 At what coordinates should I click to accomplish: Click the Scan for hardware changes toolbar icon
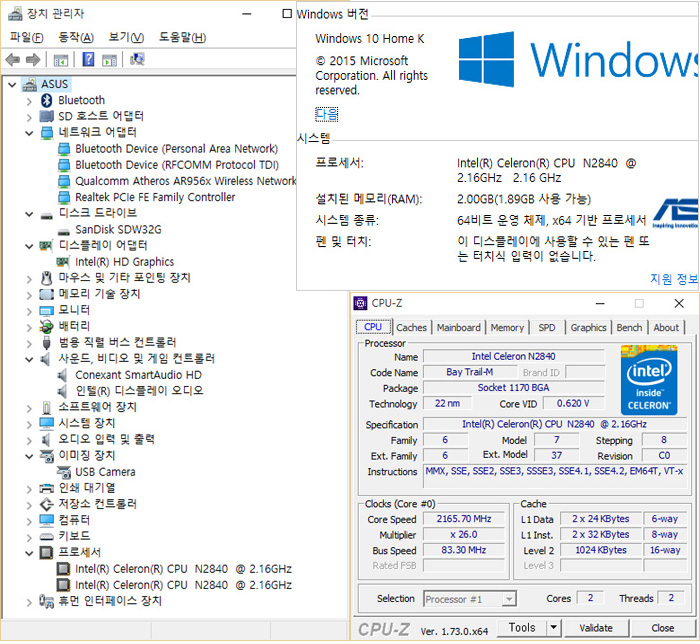[137, 59]
